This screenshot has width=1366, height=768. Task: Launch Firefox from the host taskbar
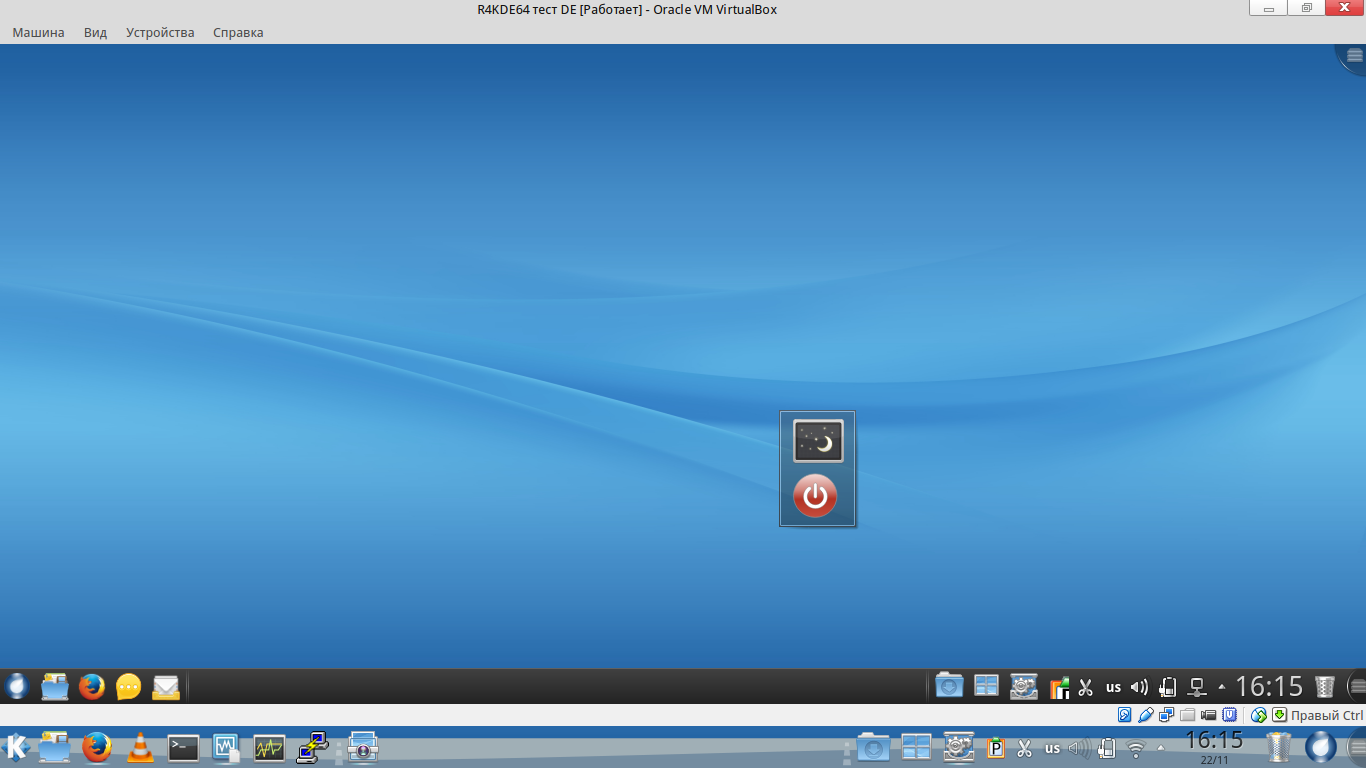[x=97, y=747]
